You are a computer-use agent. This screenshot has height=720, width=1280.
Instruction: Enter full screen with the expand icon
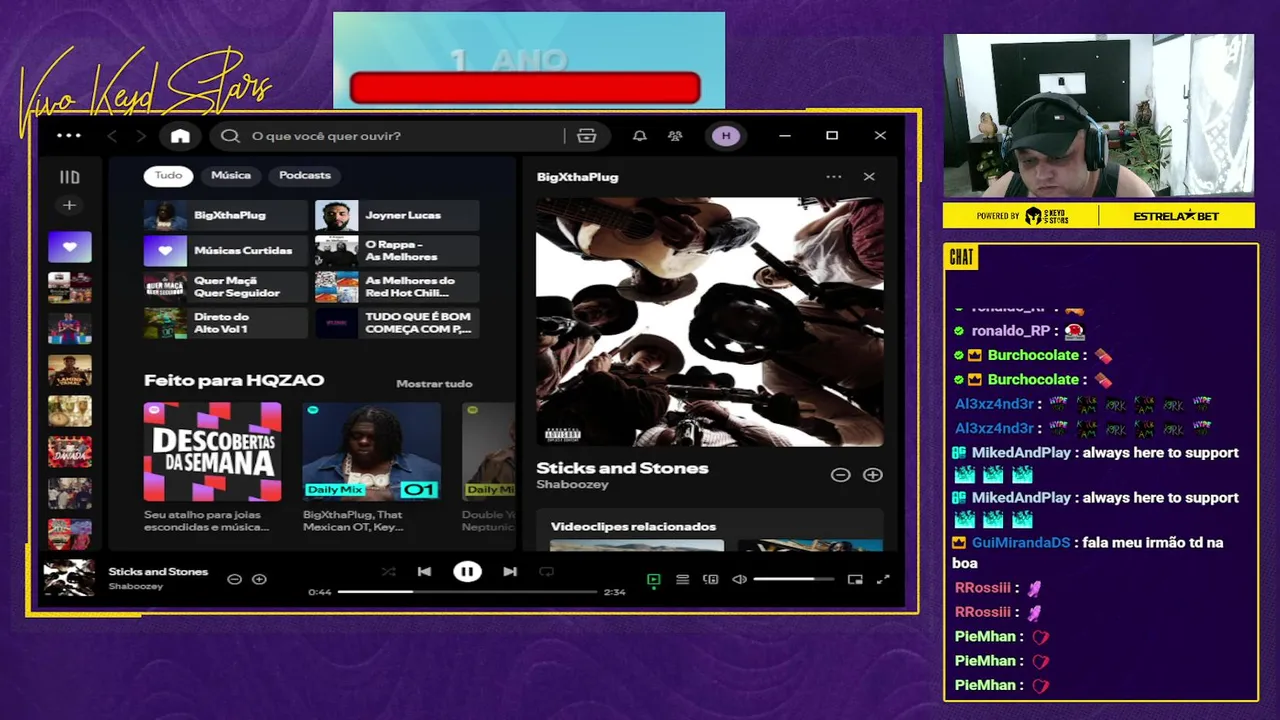(x=883, y=579)
